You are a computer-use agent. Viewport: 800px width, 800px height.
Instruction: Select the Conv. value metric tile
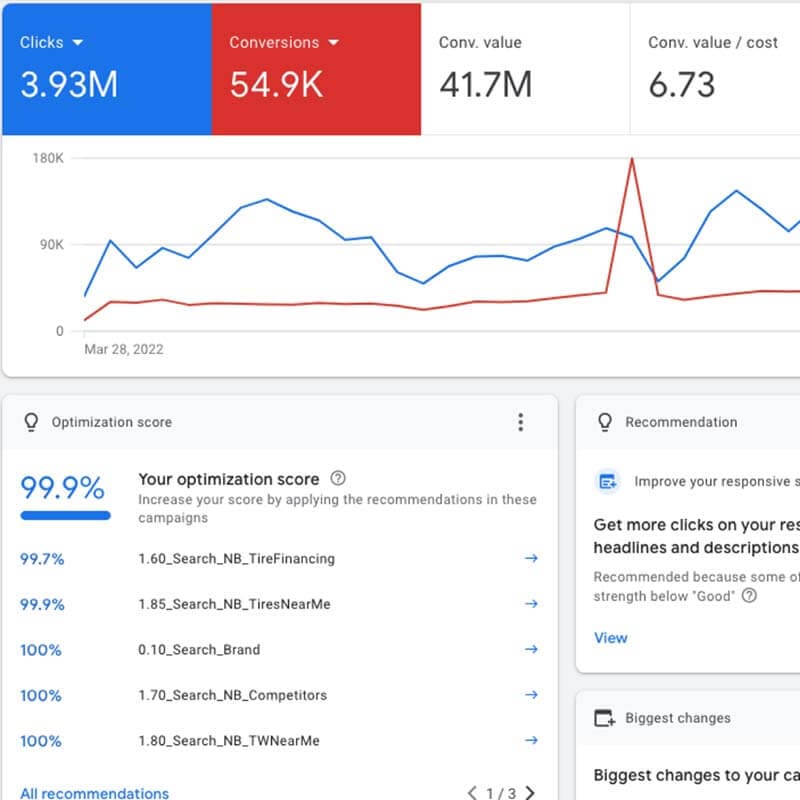coord(525,68)
